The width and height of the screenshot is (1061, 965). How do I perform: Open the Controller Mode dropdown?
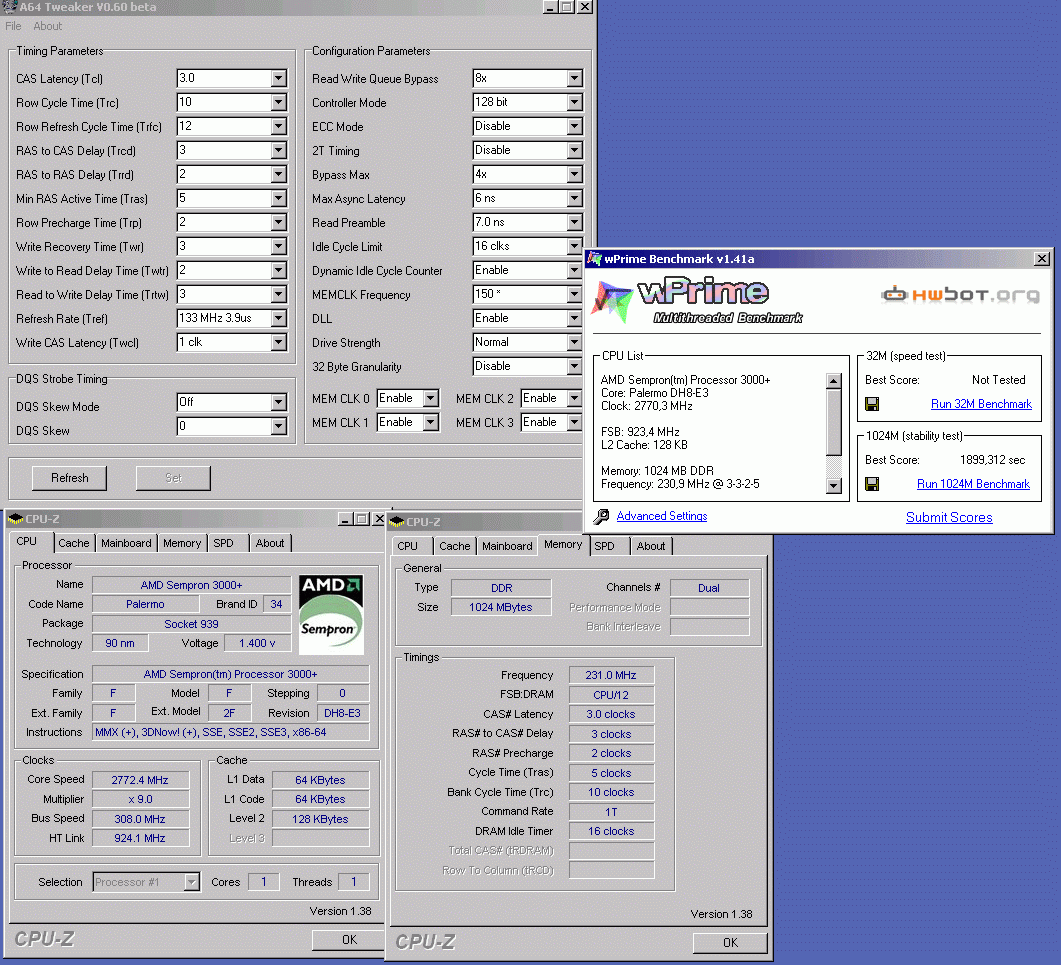point(574,102)
